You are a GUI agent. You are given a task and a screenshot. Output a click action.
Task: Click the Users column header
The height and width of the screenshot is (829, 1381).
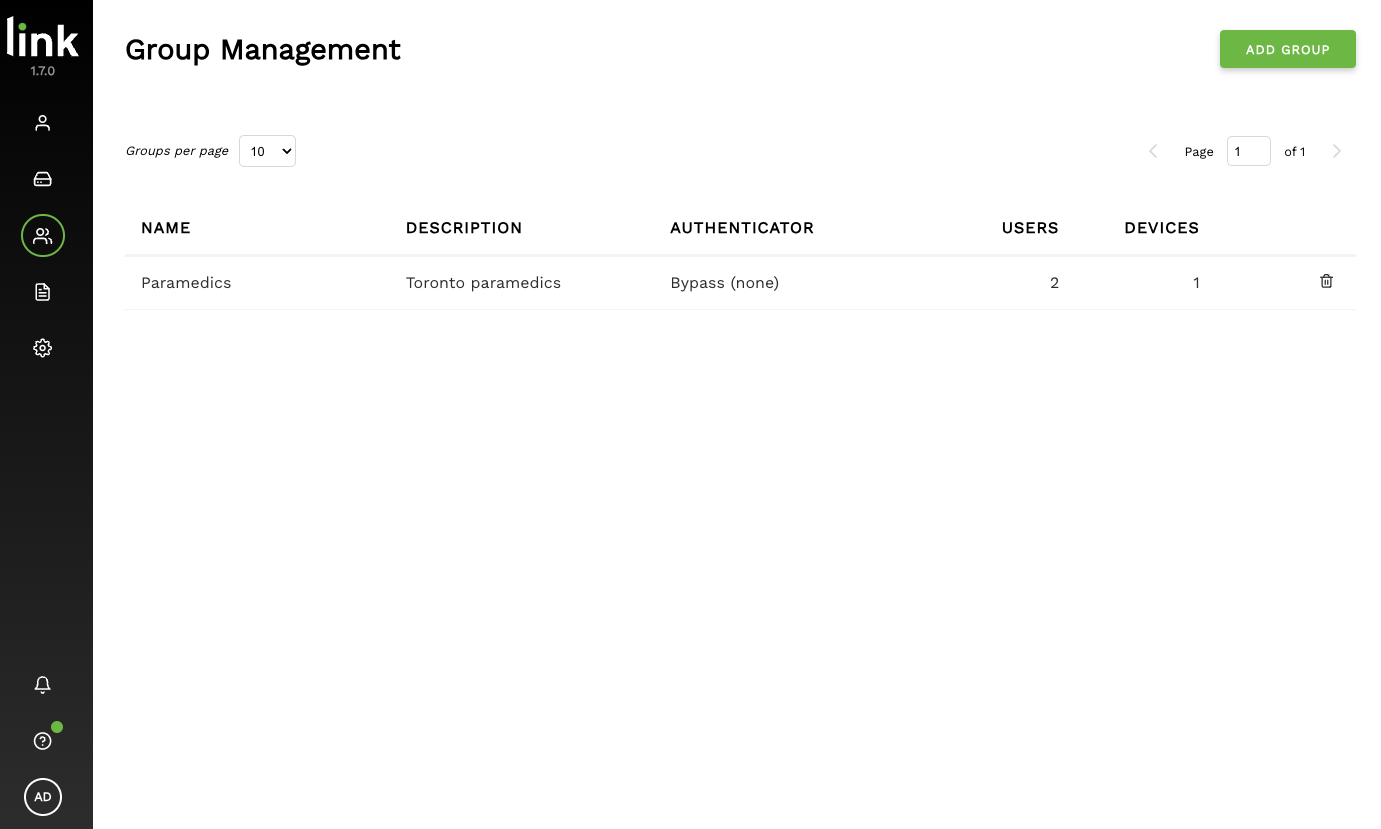(x=1030, y=228)
